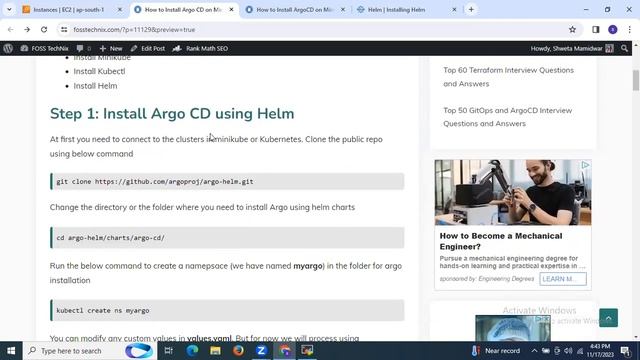
Task: View site information icon in address bar
Action: coord(64,29)
